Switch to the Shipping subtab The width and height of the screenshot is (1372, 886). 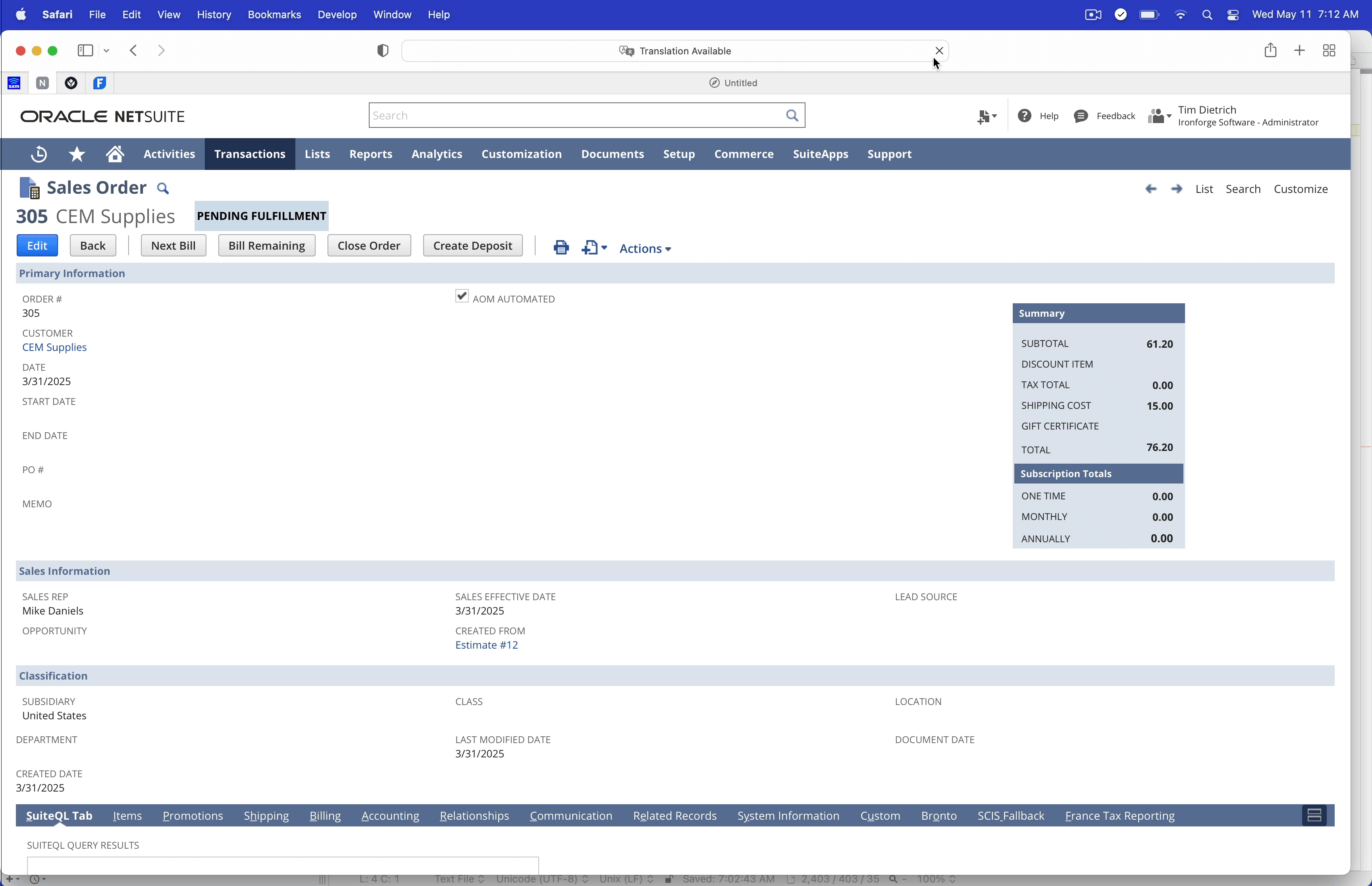tap(266, 816)
